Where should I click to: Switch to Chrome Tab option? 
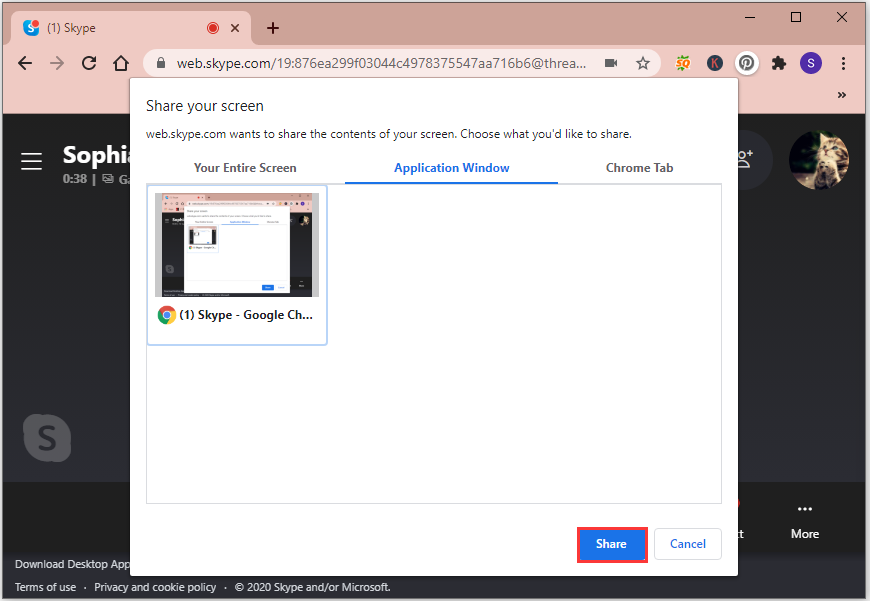pyautogui.click(x=639, y=168)
